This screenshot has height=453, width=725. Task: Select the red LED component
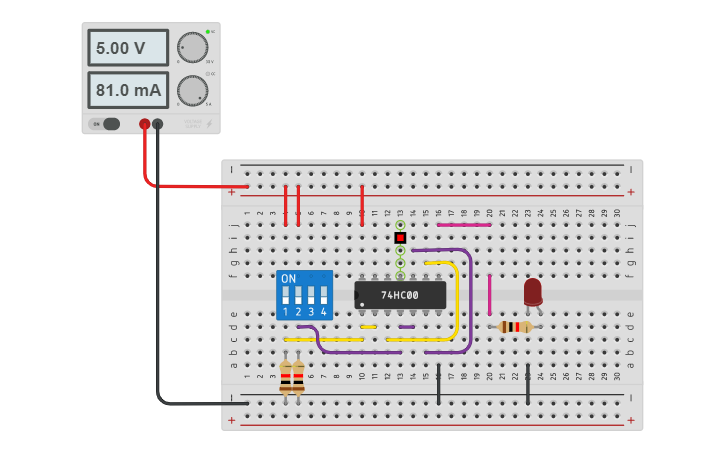533,293
